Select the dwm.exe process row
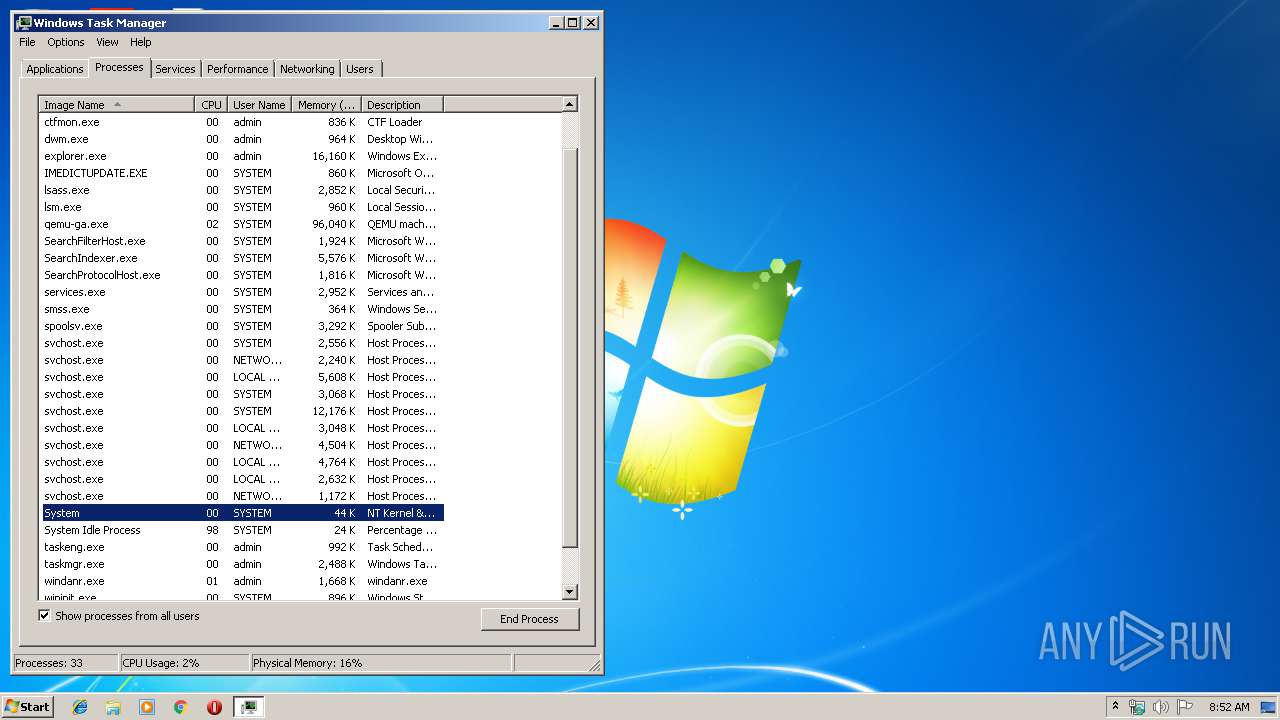1280x720 pixels. click(241, 139)
